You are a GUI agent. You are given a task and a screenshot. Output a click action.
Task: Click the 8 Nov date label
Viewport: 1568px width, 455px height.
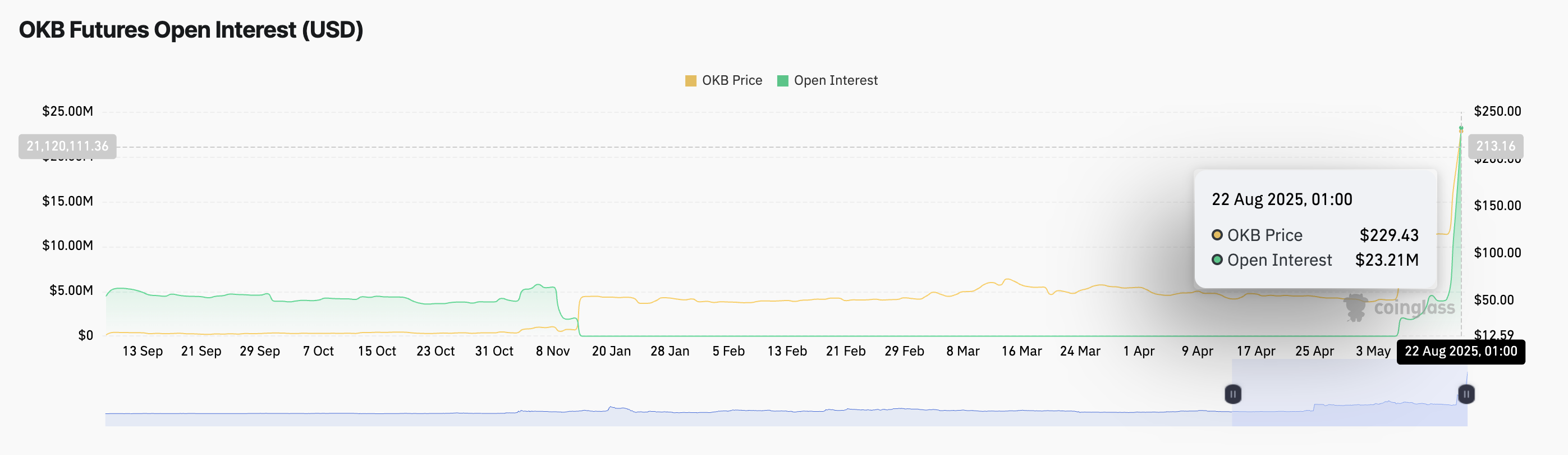point(553,352)
